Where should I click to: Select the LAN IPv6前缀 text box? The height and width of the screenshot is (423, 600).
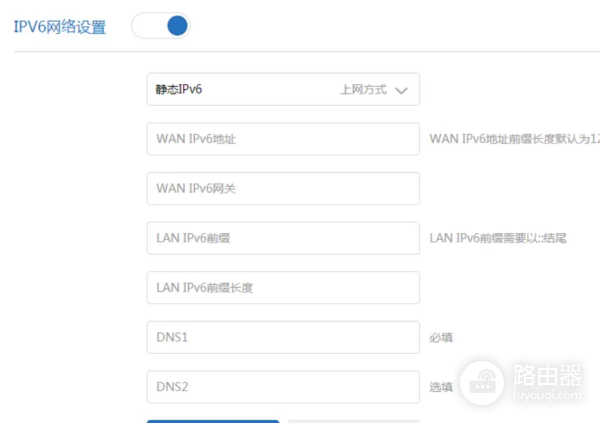(282, 238)
